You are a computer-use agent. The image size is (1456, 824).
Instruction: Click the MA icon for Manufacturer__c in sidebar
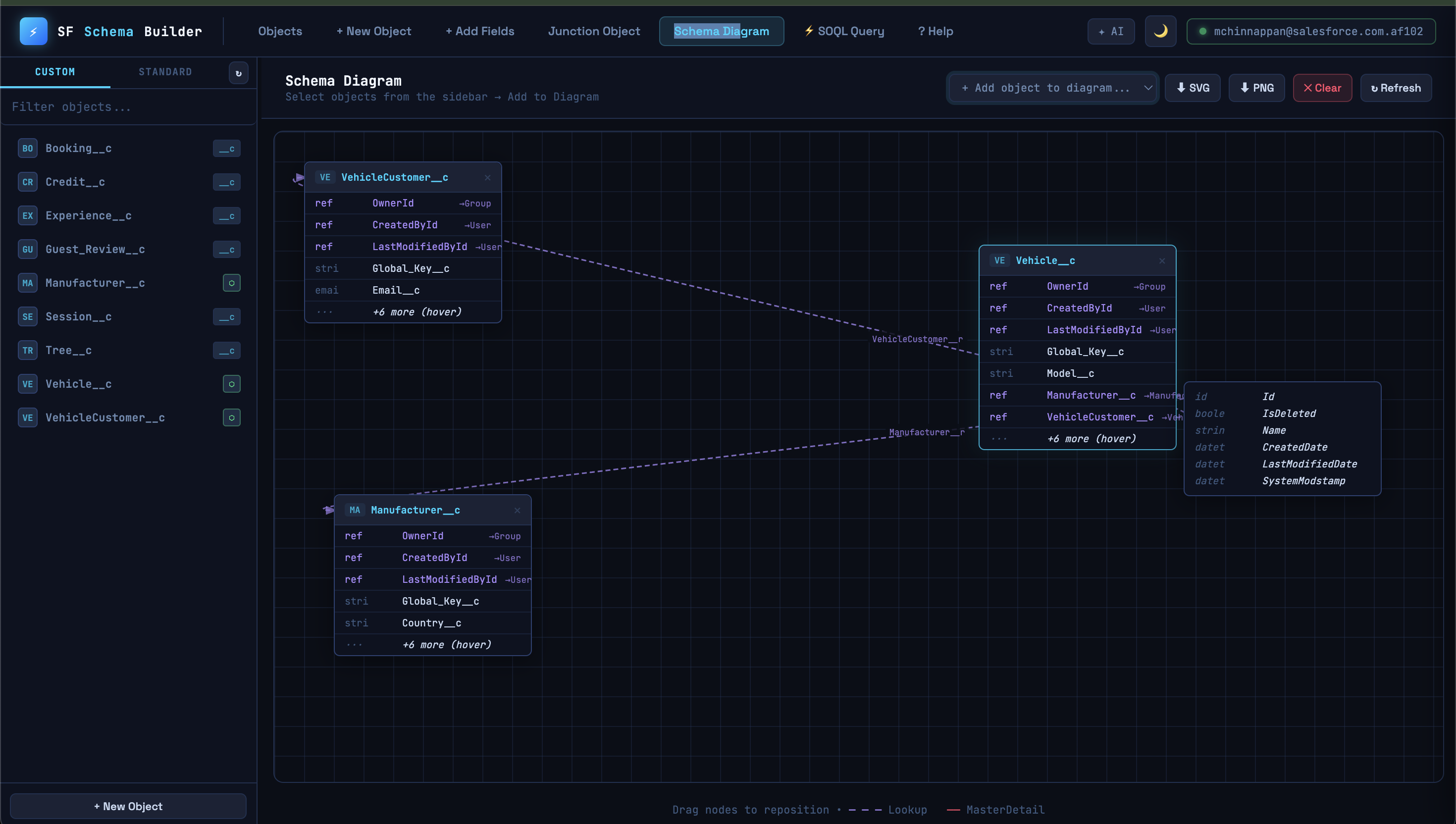pyautogui.click(x=28, y=283)
